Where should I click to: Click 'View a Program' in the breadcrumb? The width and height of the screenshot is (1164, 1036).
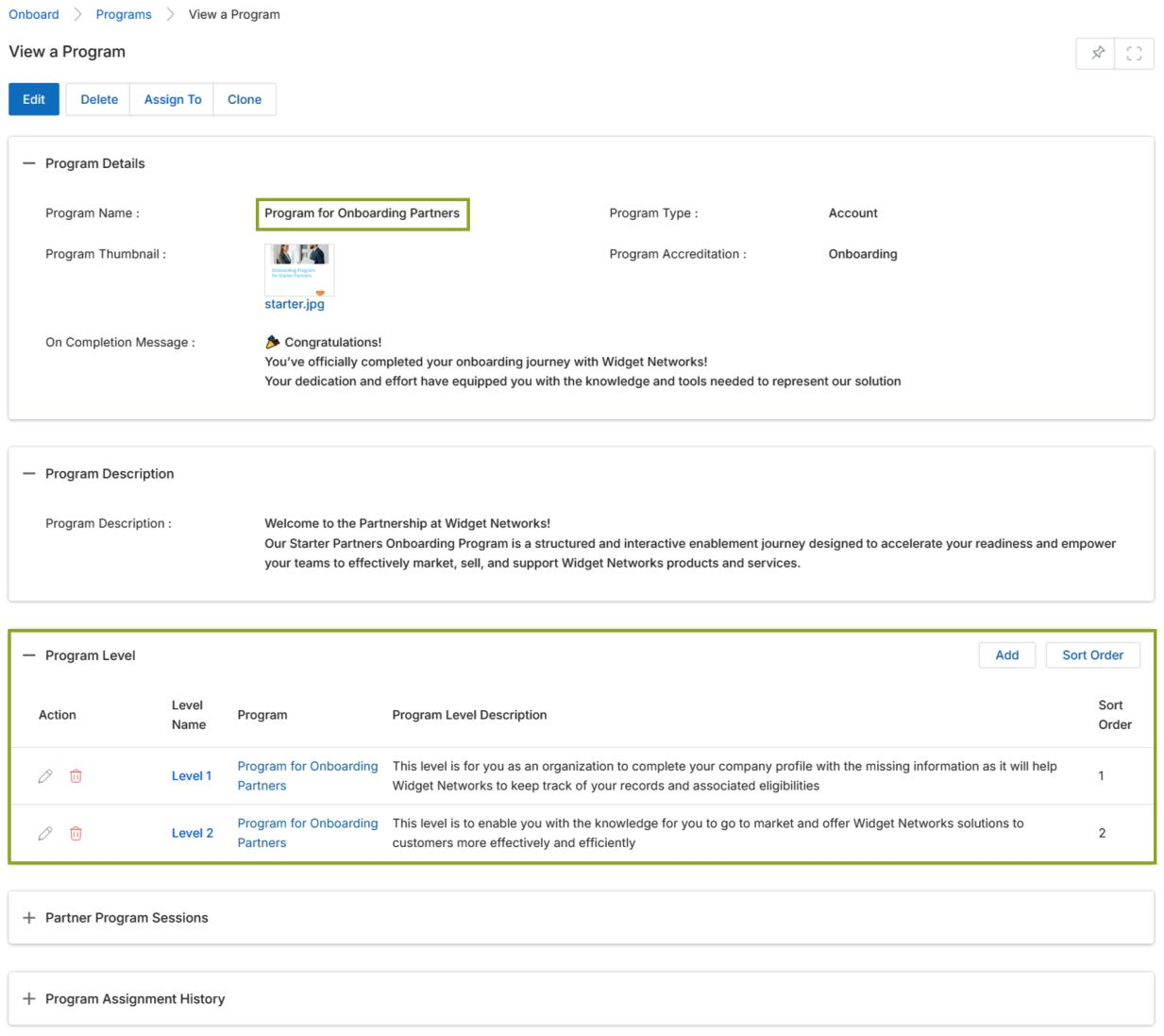234,14
